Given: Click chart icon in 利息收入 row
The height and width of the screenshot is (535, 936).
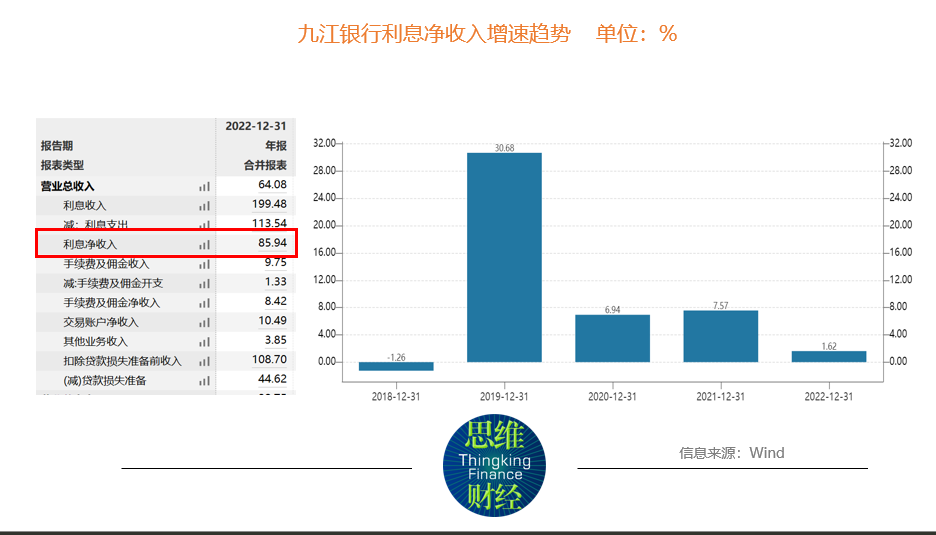Looking at the screenshot, I should tap(205, 206).
